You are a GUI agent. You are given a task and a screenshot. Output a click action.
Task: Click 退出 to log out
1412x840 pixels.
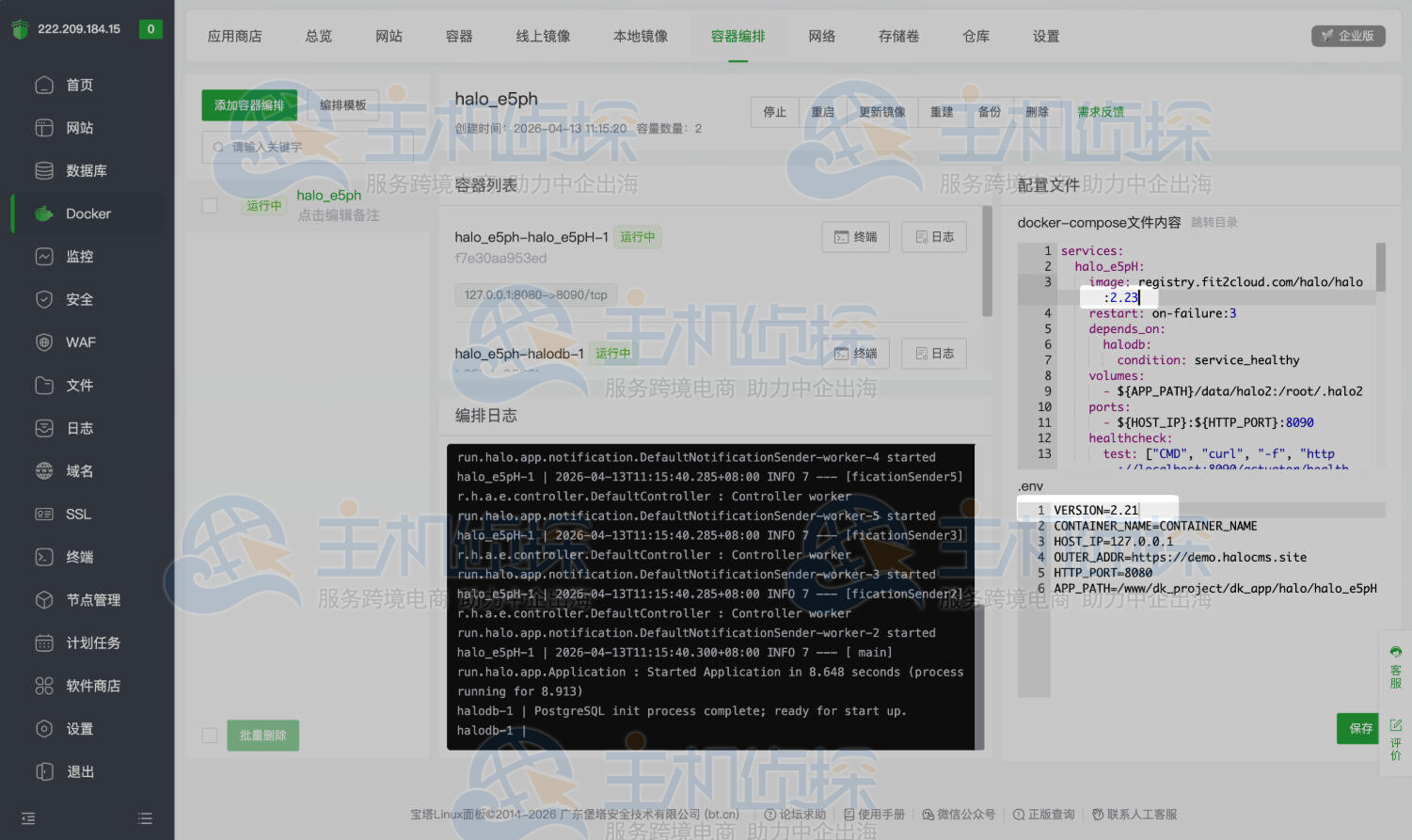point(80,772)
